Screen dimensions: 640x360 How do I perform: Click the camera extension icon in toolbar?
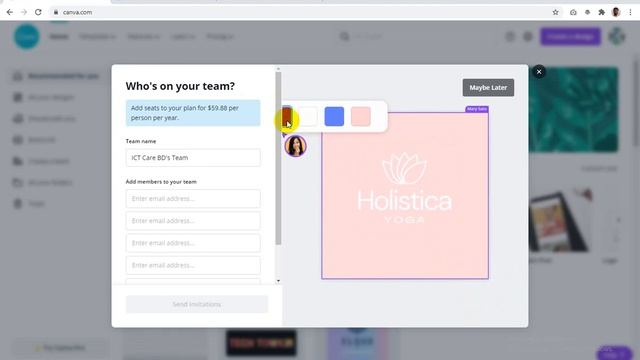coord(573,12)
